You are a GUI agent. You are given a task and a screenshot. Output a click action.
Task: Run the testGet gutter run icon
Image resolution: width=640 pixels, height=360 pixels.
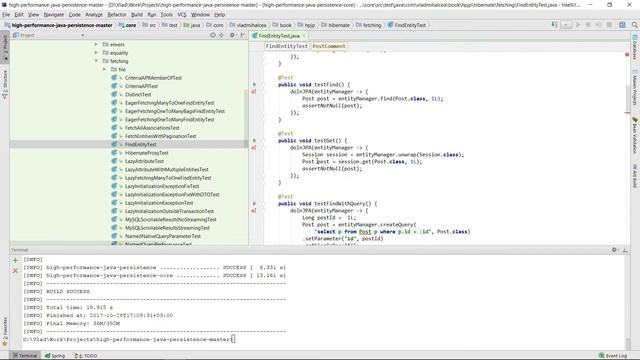254,140
